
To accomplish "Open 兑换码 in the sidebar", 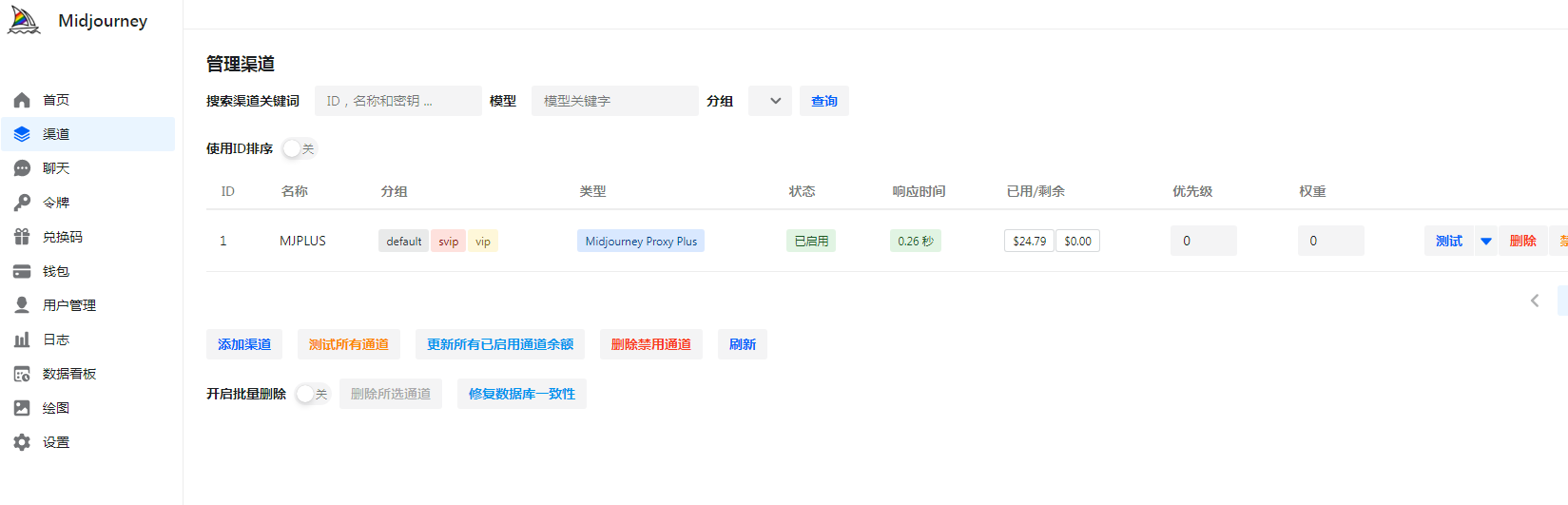I will (x=87, y=237).
